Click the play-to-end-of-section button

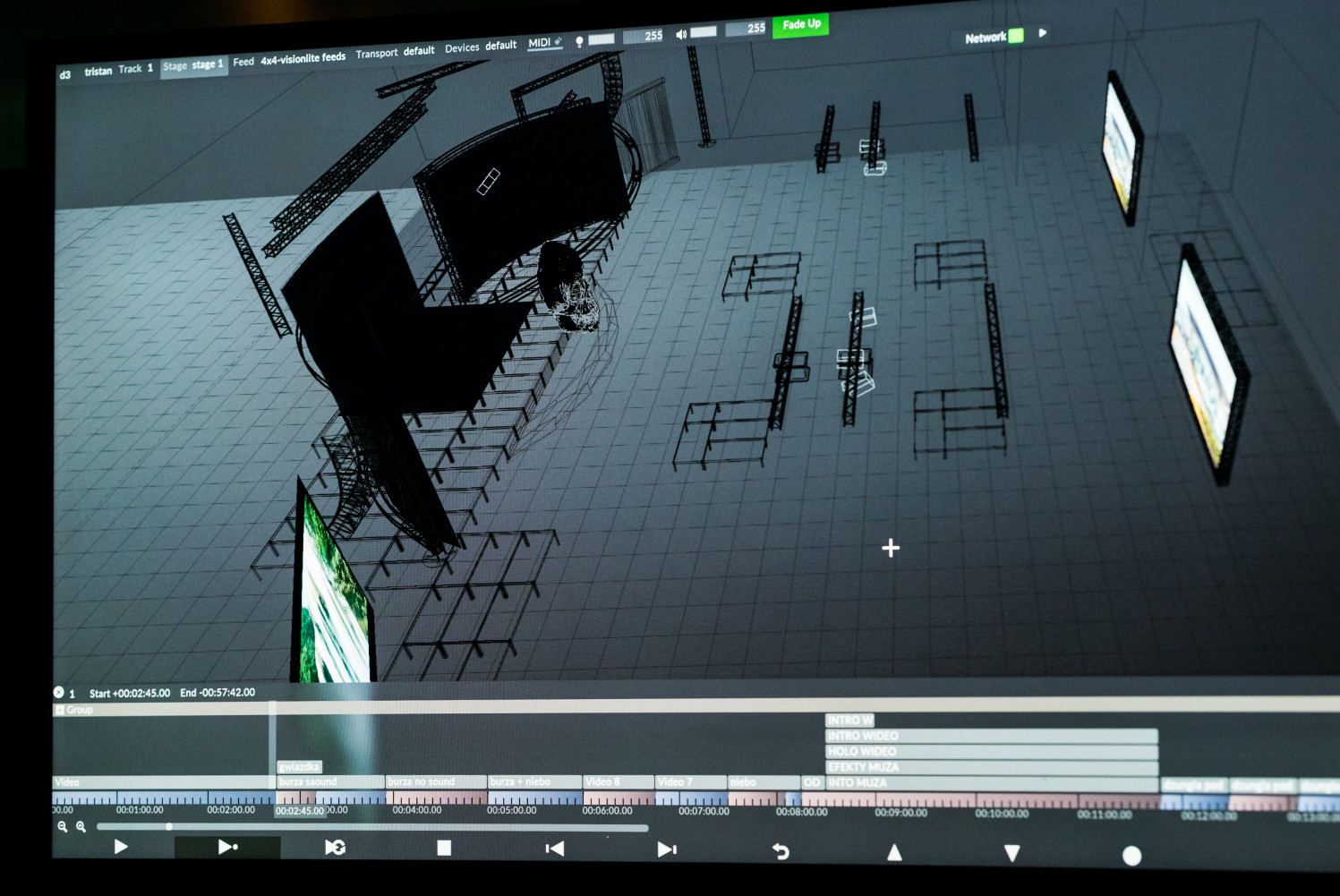[227, 847]
